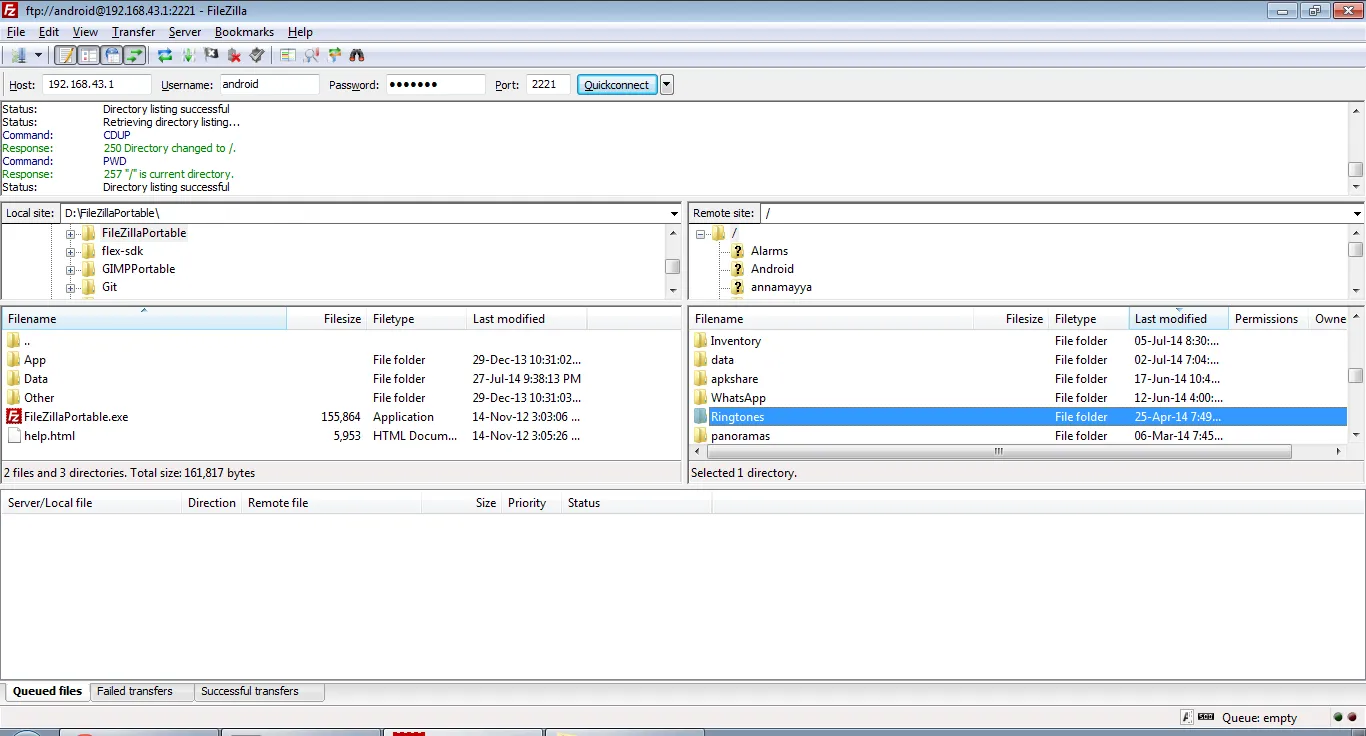Refresh the file and folder listings
1366x736 pixels.
click(163, 55)
